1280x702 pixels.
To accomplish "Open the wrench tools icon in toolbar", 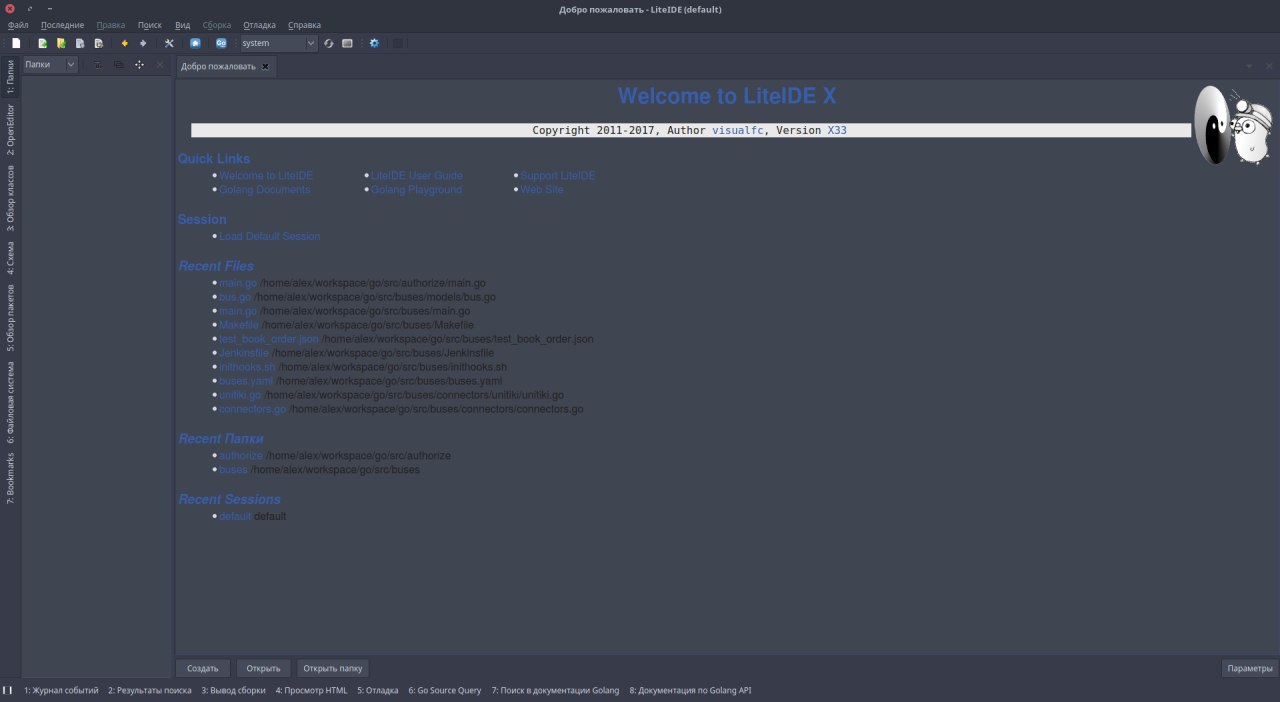I will point(169,43).
